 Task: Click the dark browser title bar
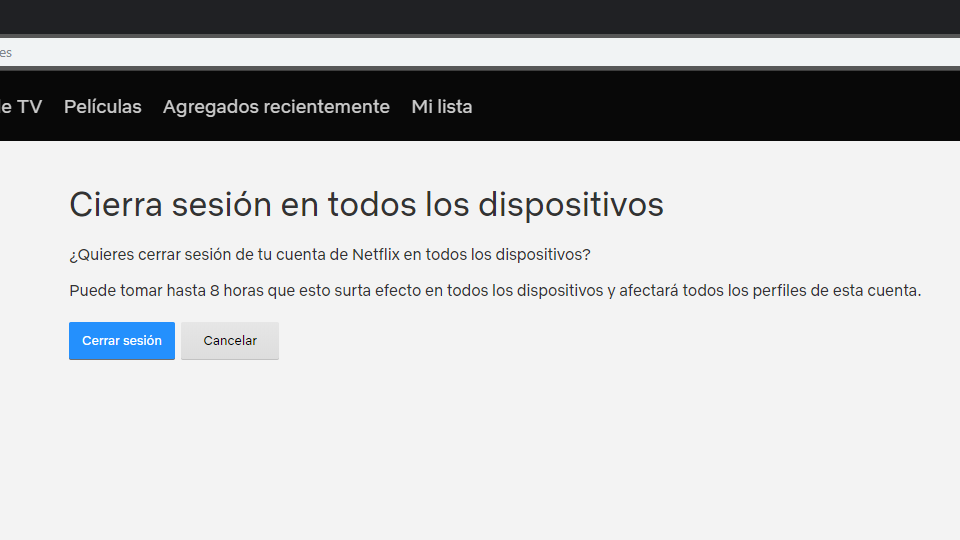(x=480, y=17)
